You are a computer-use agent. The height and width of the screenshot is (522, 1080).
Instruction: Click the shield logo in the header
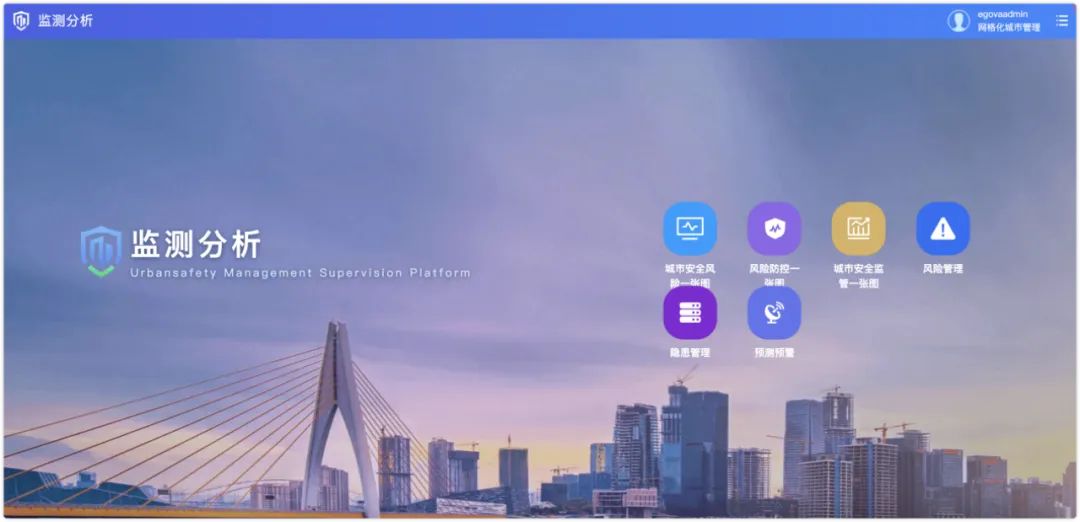21,21
